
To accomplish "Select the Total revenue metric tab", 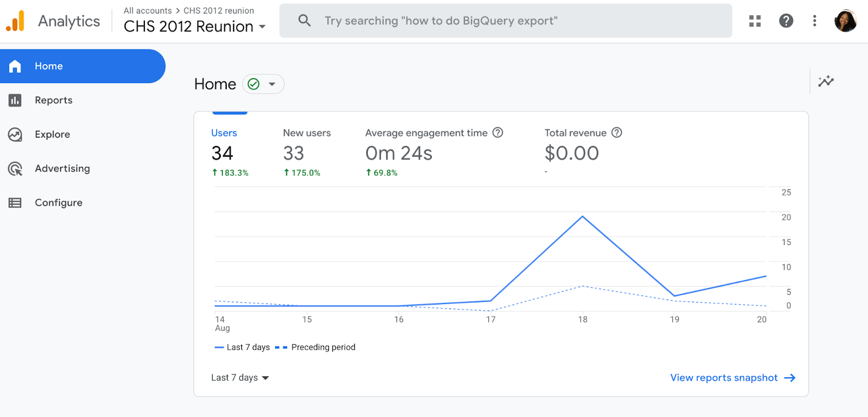I will tap(583, 152).
